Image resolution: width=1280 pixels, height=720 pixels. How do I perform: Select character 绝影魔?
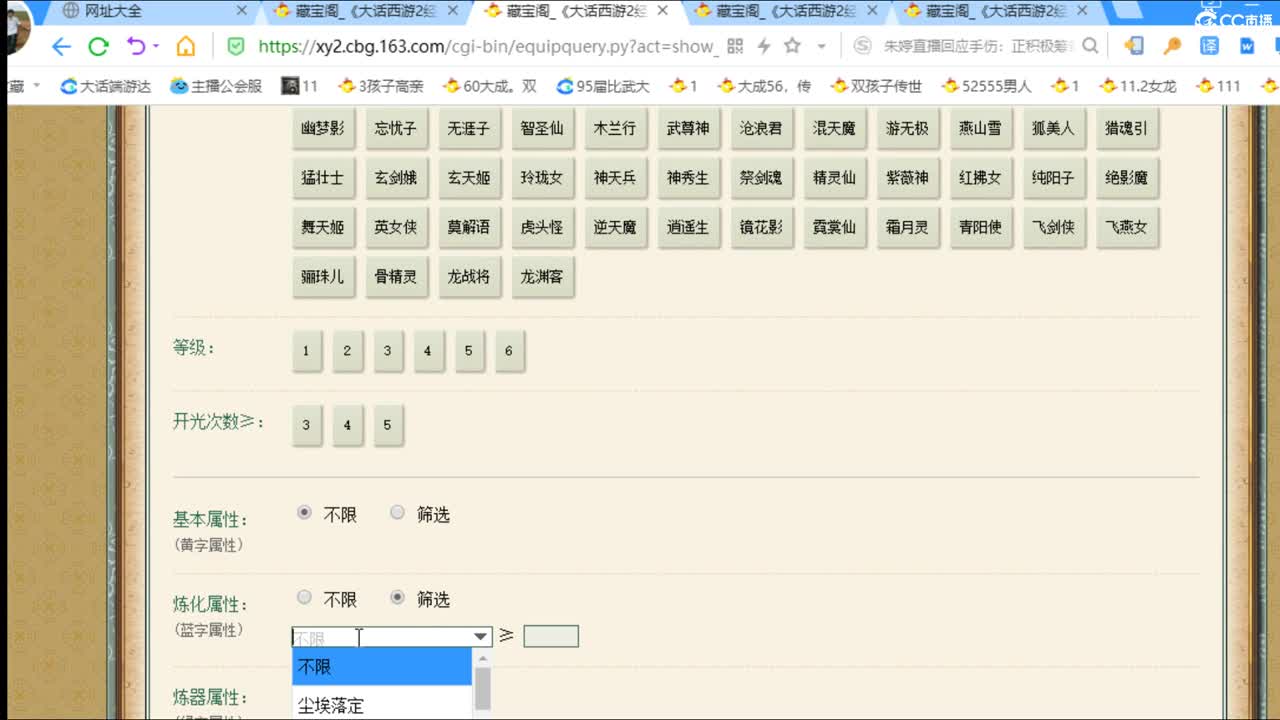click(x=1127, y=178)
